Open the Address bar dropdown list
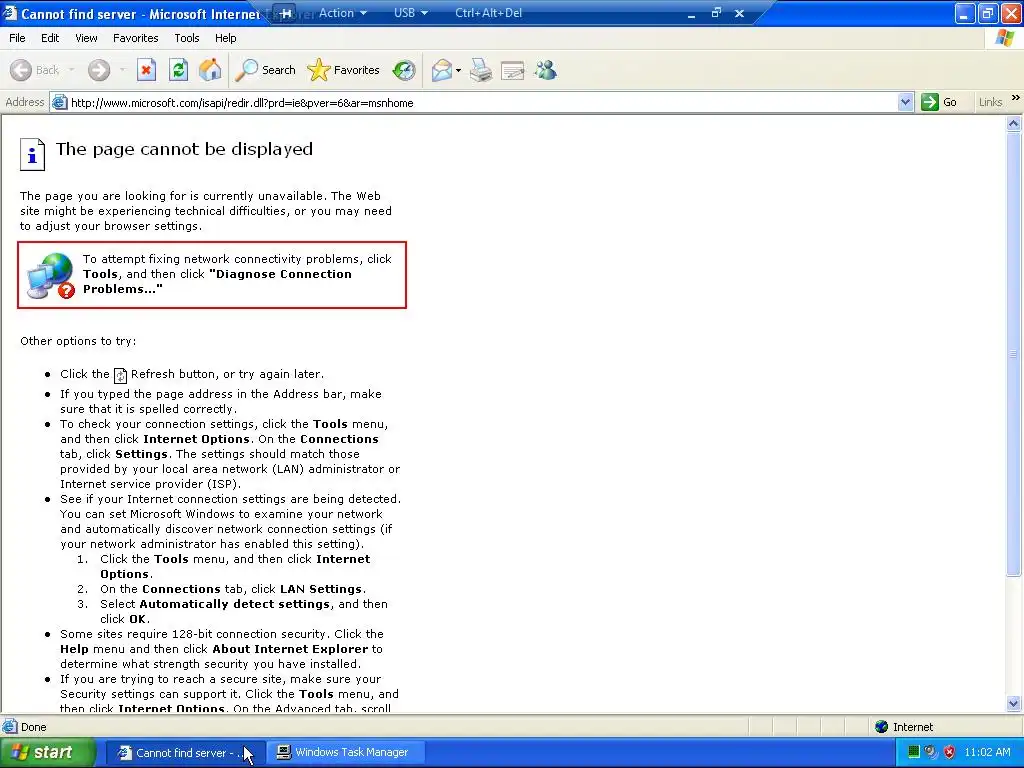Viewport: 1024px width, 768px height. [905, 102]
